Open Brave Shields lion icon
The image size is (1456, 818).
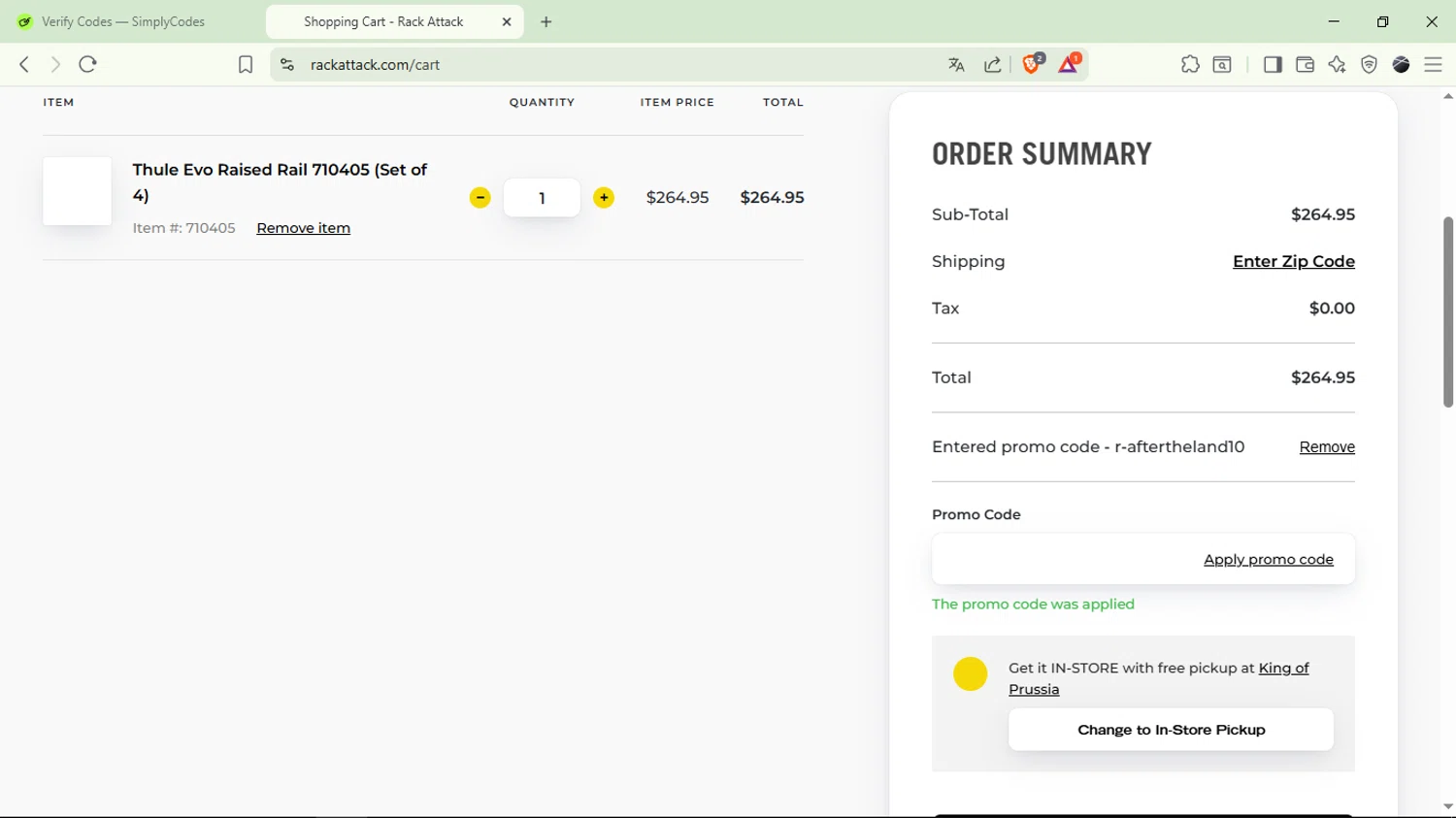(x=1033, y=64)
